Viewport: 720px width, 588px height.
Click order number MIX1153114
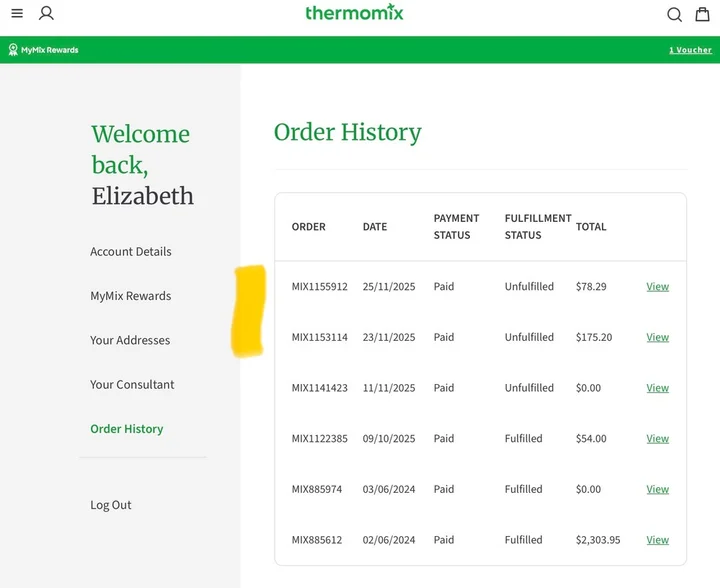pos(320,337)
